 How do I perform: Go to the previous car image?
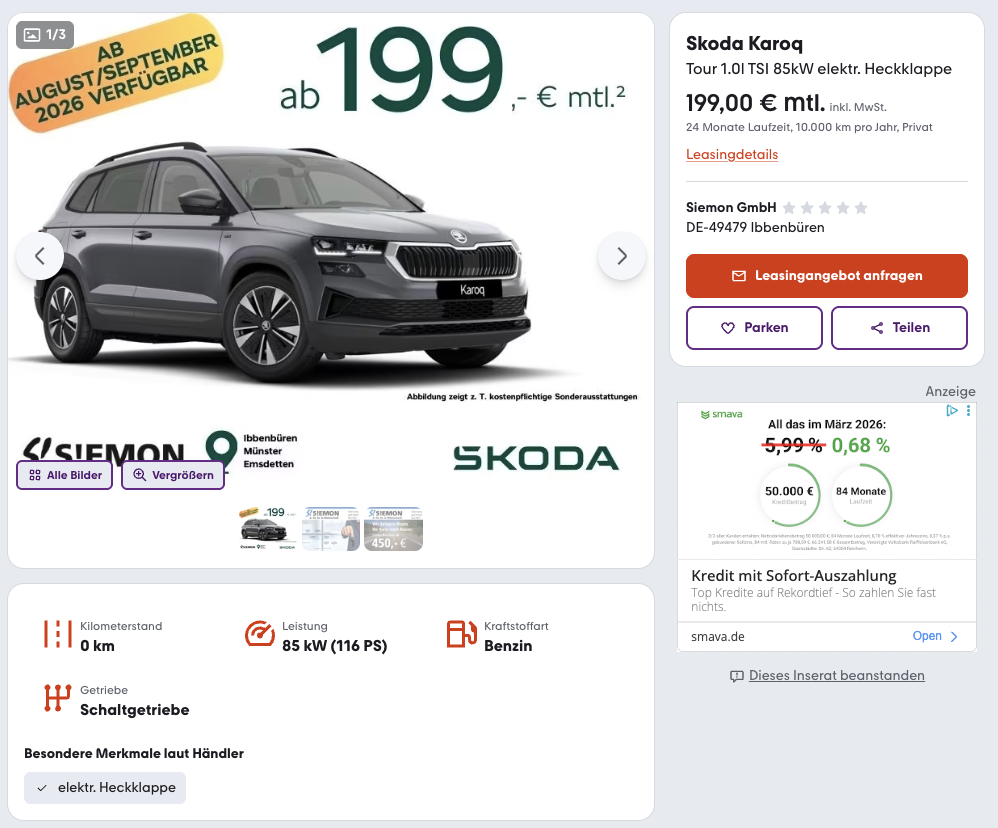pyautogui.click(x=40, y=256)
